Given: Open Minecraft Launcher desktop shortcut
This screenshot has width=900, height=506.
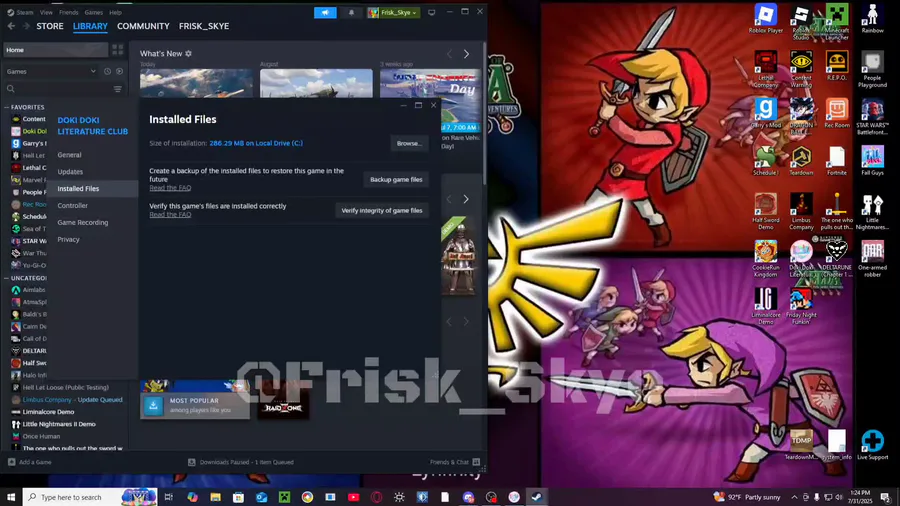Looking at the screenshot, I should pos(837,22).
